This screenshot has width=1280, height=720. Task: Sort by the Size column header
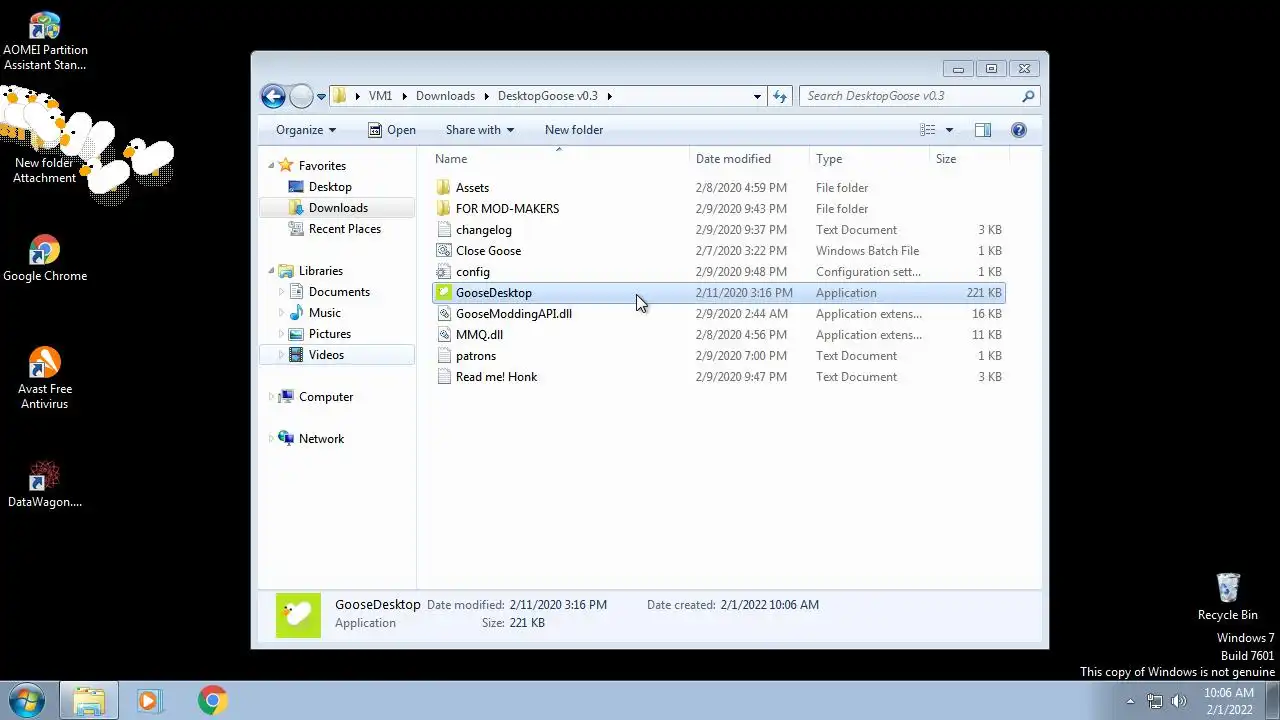tap(969, 159)
